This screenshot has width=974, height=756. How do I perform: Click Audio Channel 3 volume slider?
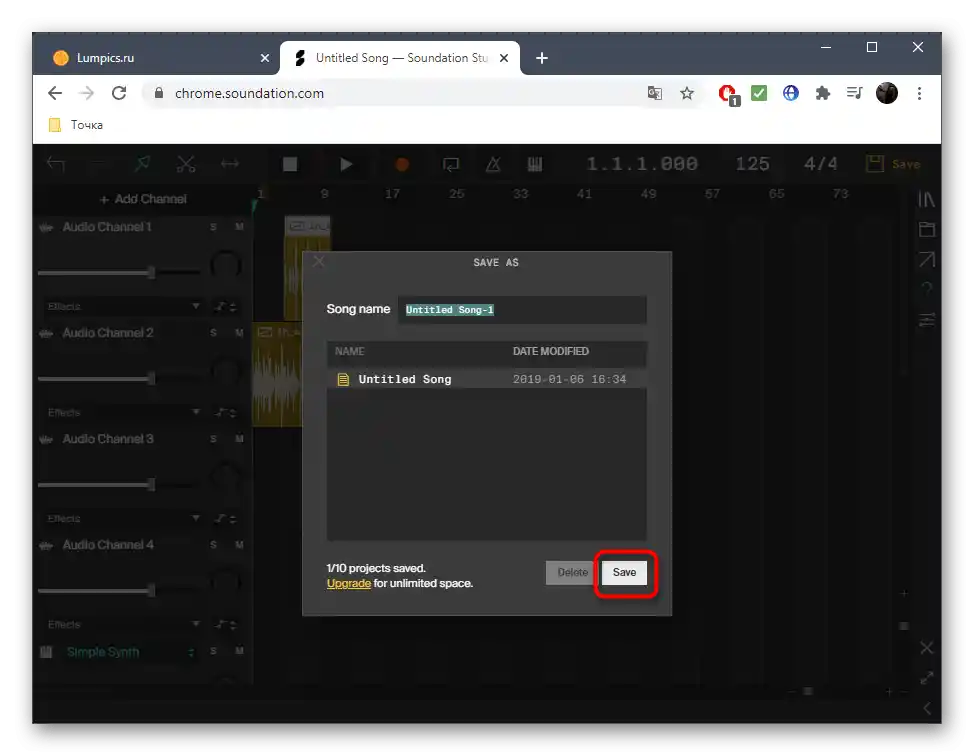coord(119,485)
